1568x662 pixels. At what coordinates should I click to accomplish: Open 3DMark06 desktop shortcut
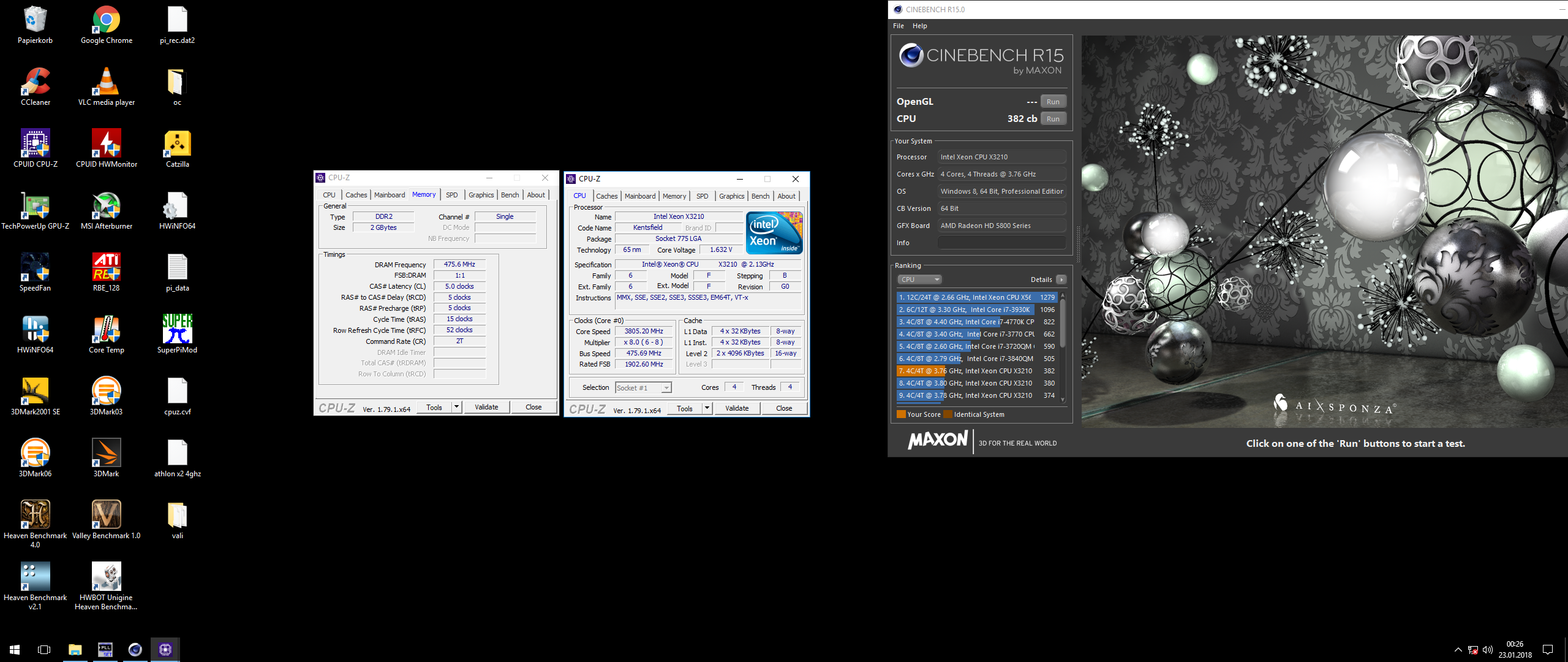(35, 458)
